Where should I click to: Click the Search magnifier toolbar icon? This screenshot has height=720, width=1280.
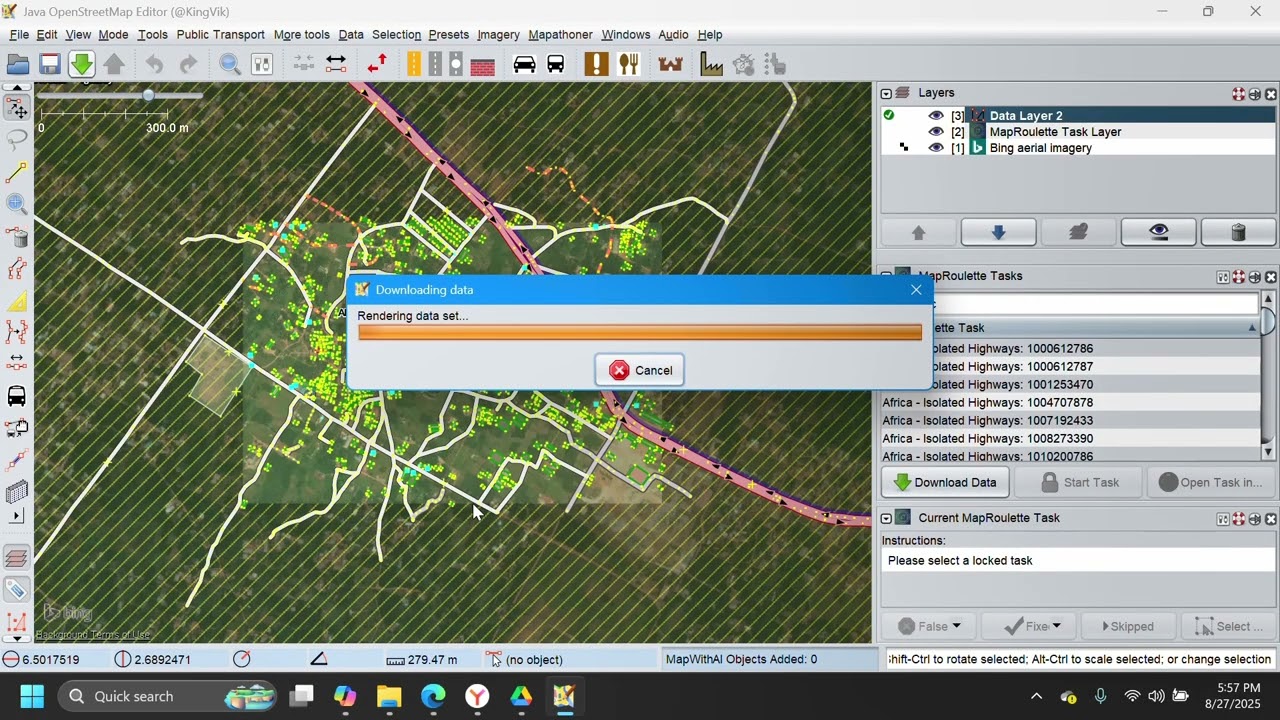point(230,64)
